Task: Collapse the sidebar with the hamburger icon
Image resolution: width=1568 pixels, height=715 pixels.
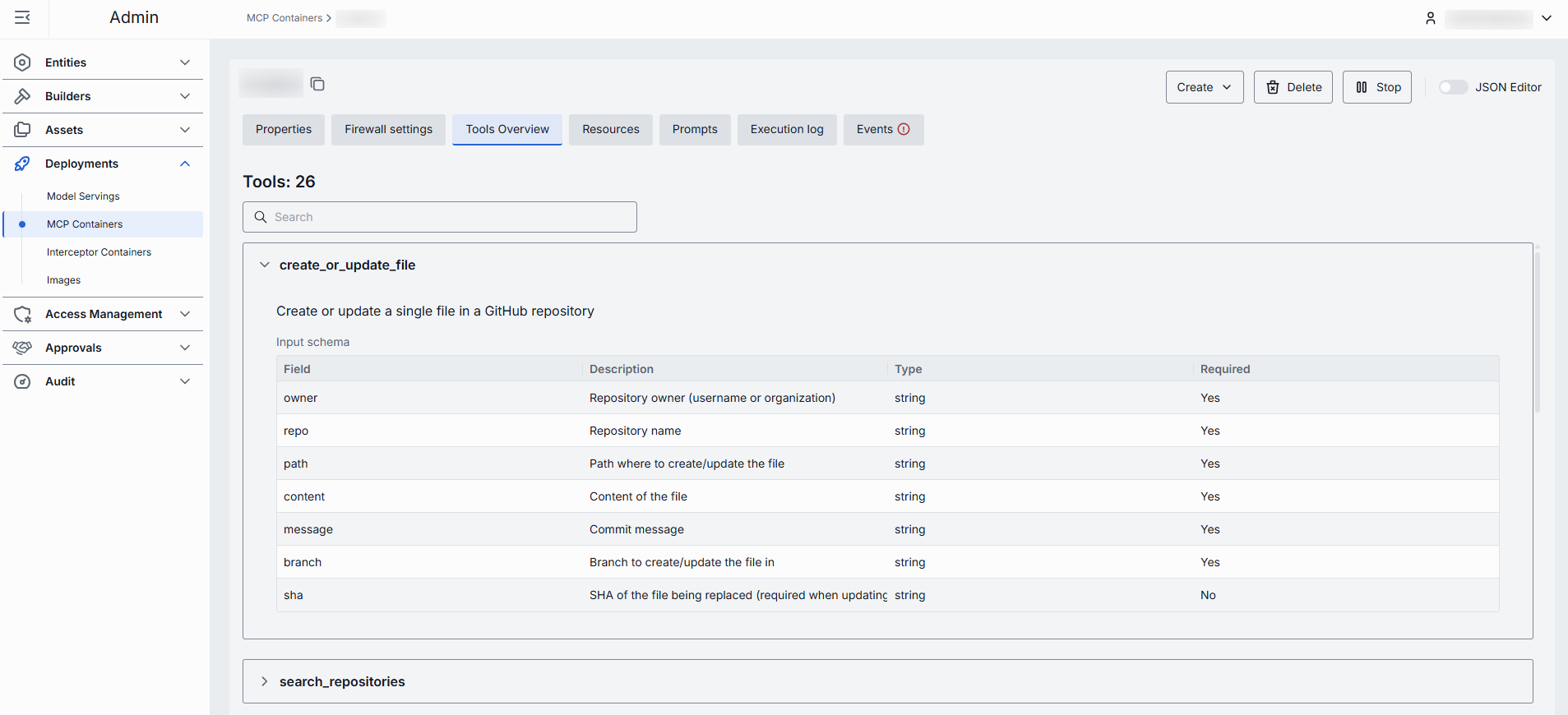Action: [x=22, y=17]
